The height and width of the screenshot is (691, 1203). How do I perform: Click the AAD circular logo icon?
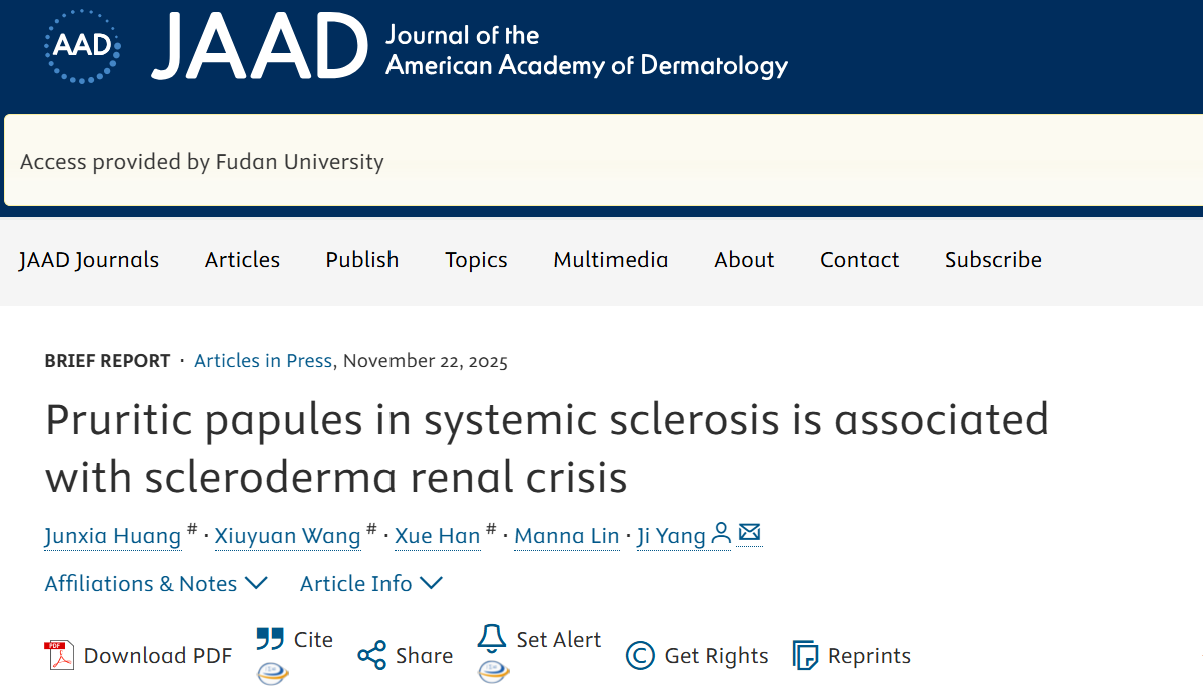82,46
